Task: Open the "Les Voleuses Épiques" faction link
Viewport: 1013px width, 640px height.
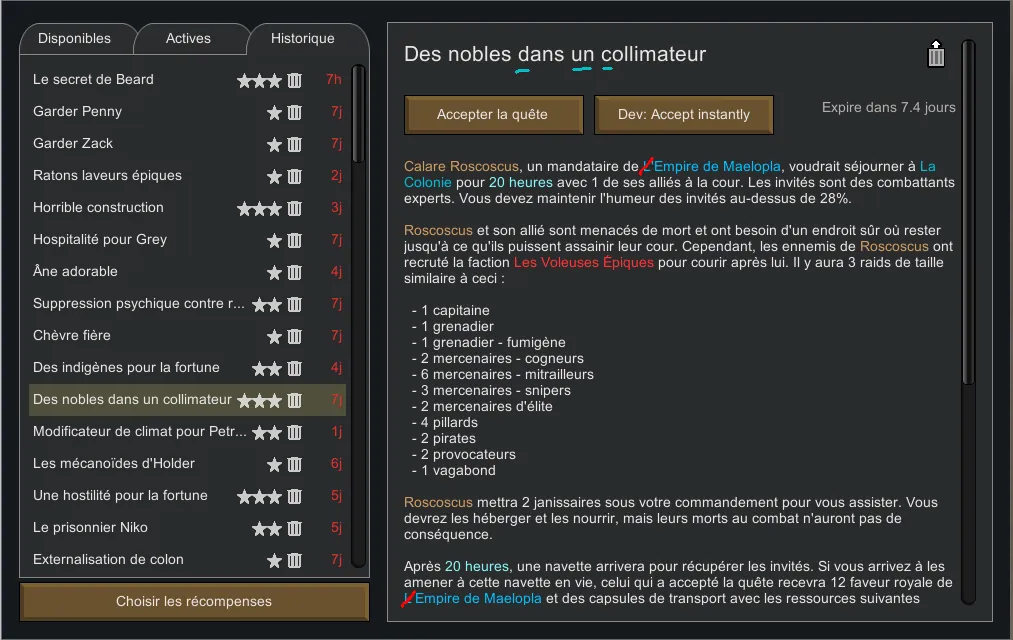Action: (583, 262)
